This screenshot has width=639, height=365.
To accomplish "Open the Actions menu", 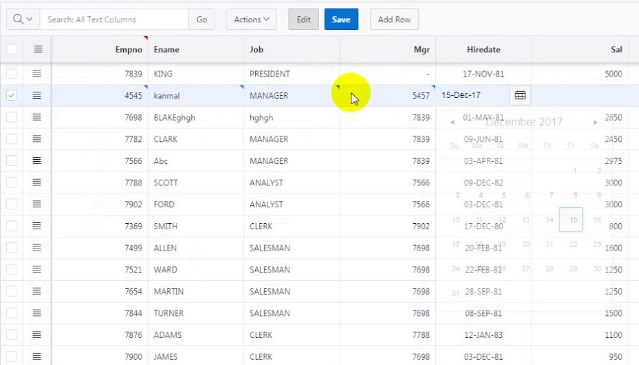I will (x=251, y=19).
